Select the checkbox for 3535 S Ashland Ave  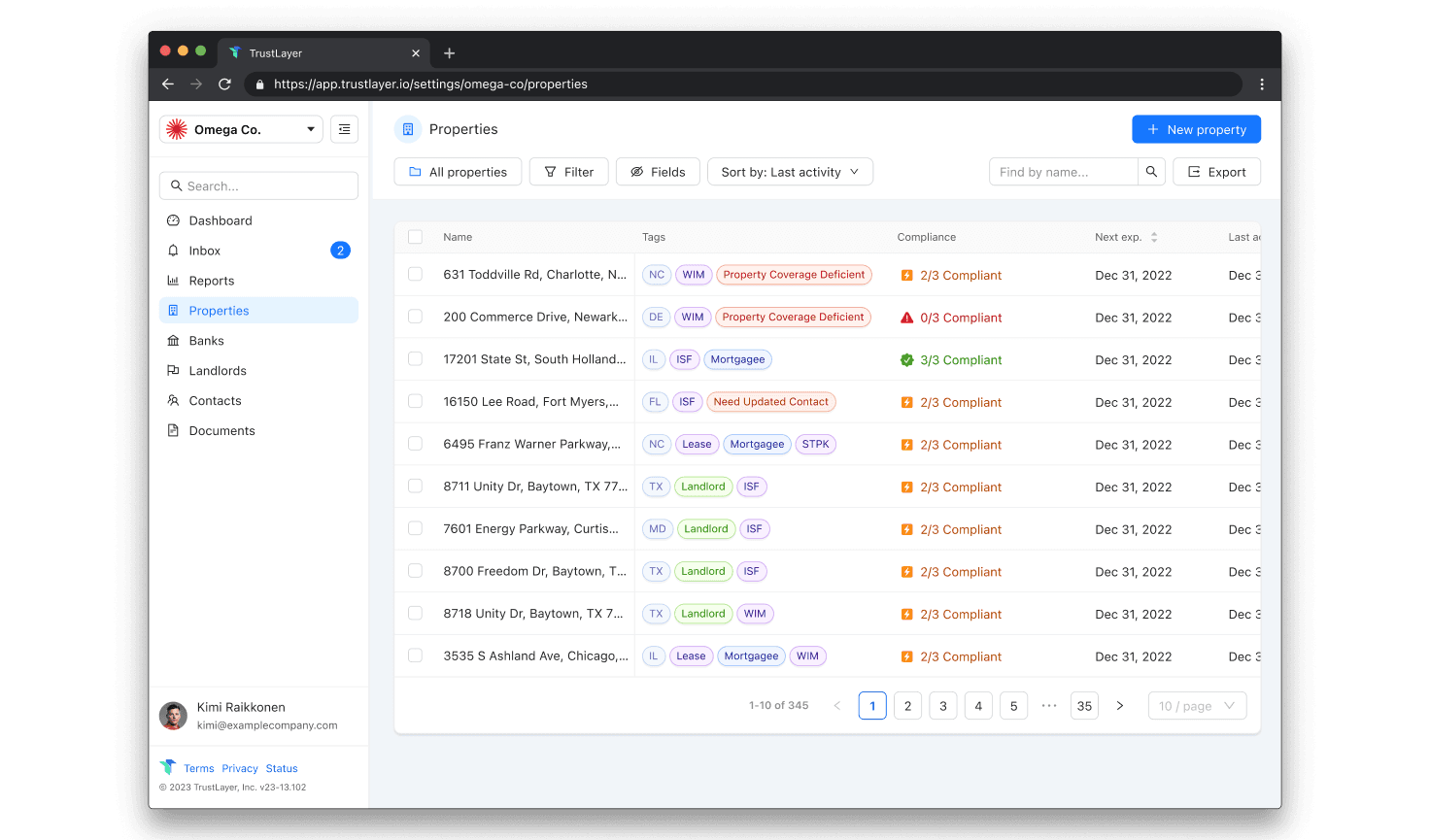[x=415, y=655]
